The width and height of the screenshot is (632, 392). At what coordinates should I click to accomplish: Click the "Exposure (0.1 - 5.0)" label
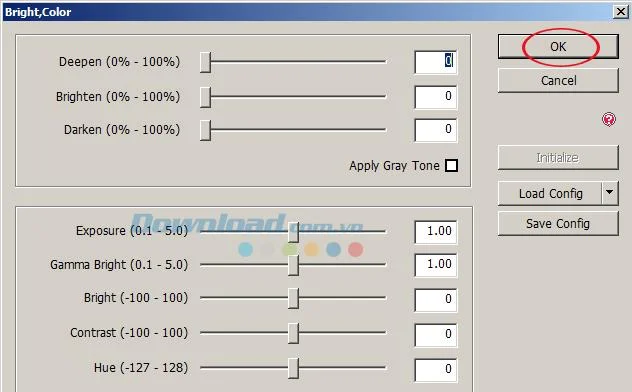pyautogui.click(x=132, y=231)
